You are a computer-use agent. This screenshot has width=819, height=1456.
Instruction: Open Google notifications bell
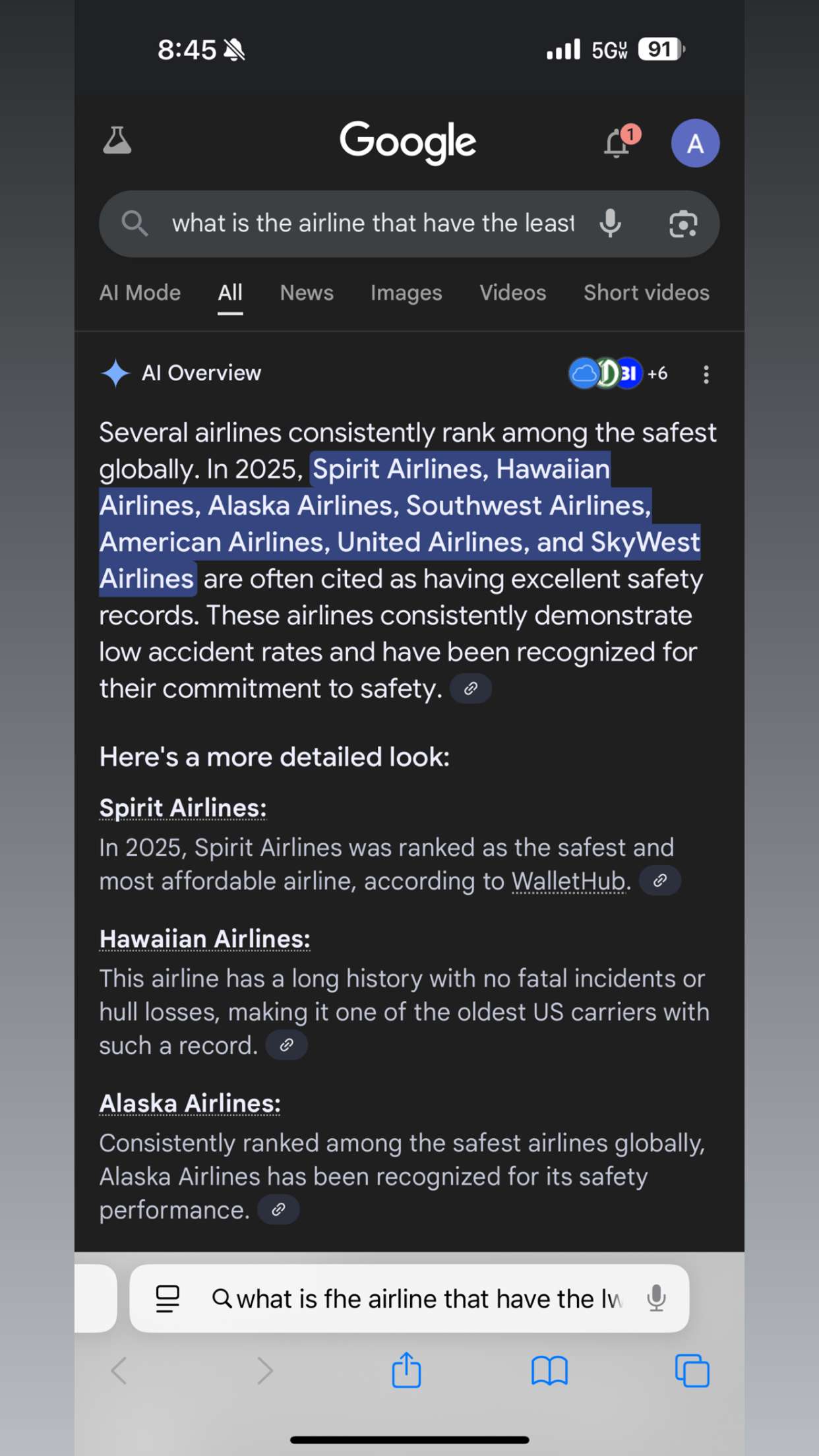point(617,143)
